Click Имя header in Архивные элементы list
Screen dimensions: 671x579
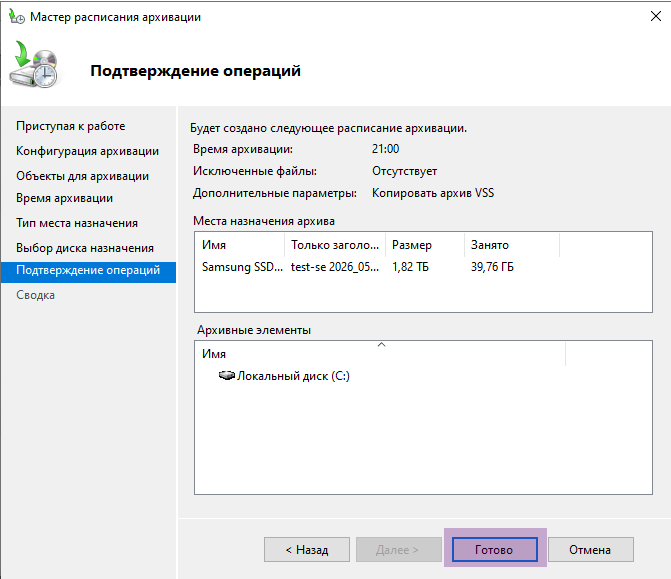point(380,354)
